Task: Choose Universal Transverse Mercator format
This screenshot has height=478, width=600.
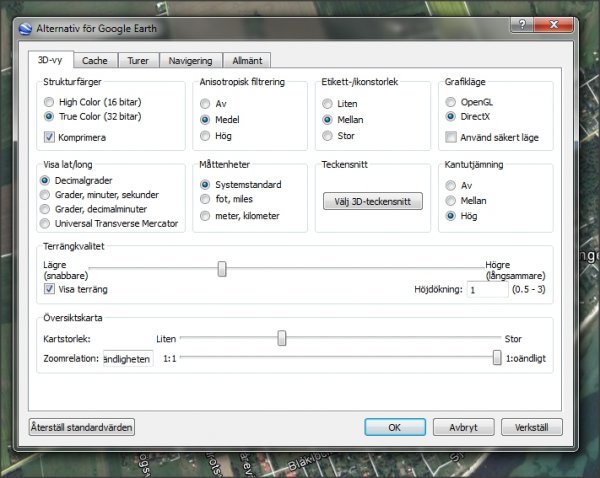Action: (46, 223)
